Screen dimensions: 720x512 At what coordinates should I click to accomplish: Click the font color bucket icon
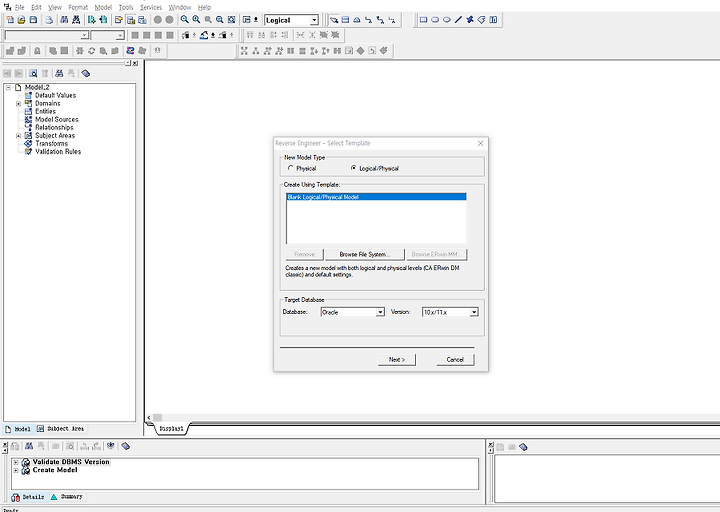tap(204, 35)
